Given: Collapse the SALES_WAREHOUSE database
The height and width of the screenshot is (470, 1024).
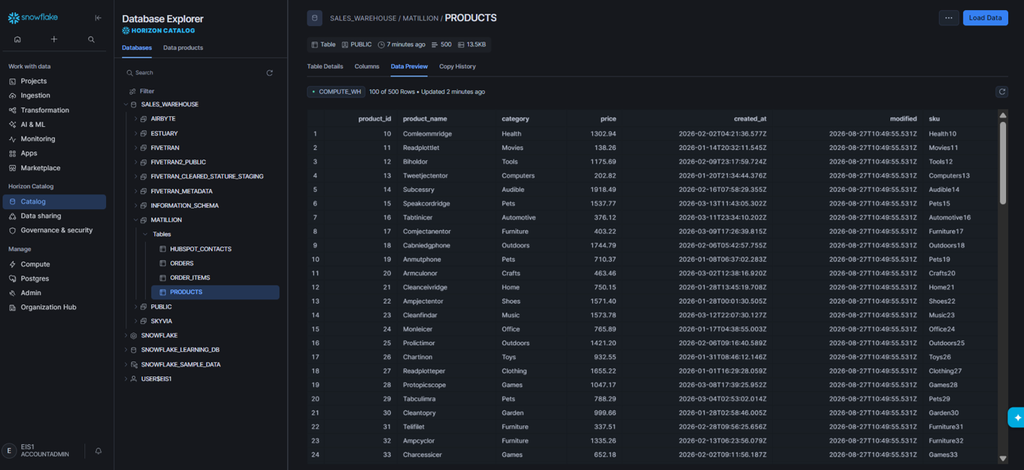Looking at the screenshot, I should tap(126, 104).
